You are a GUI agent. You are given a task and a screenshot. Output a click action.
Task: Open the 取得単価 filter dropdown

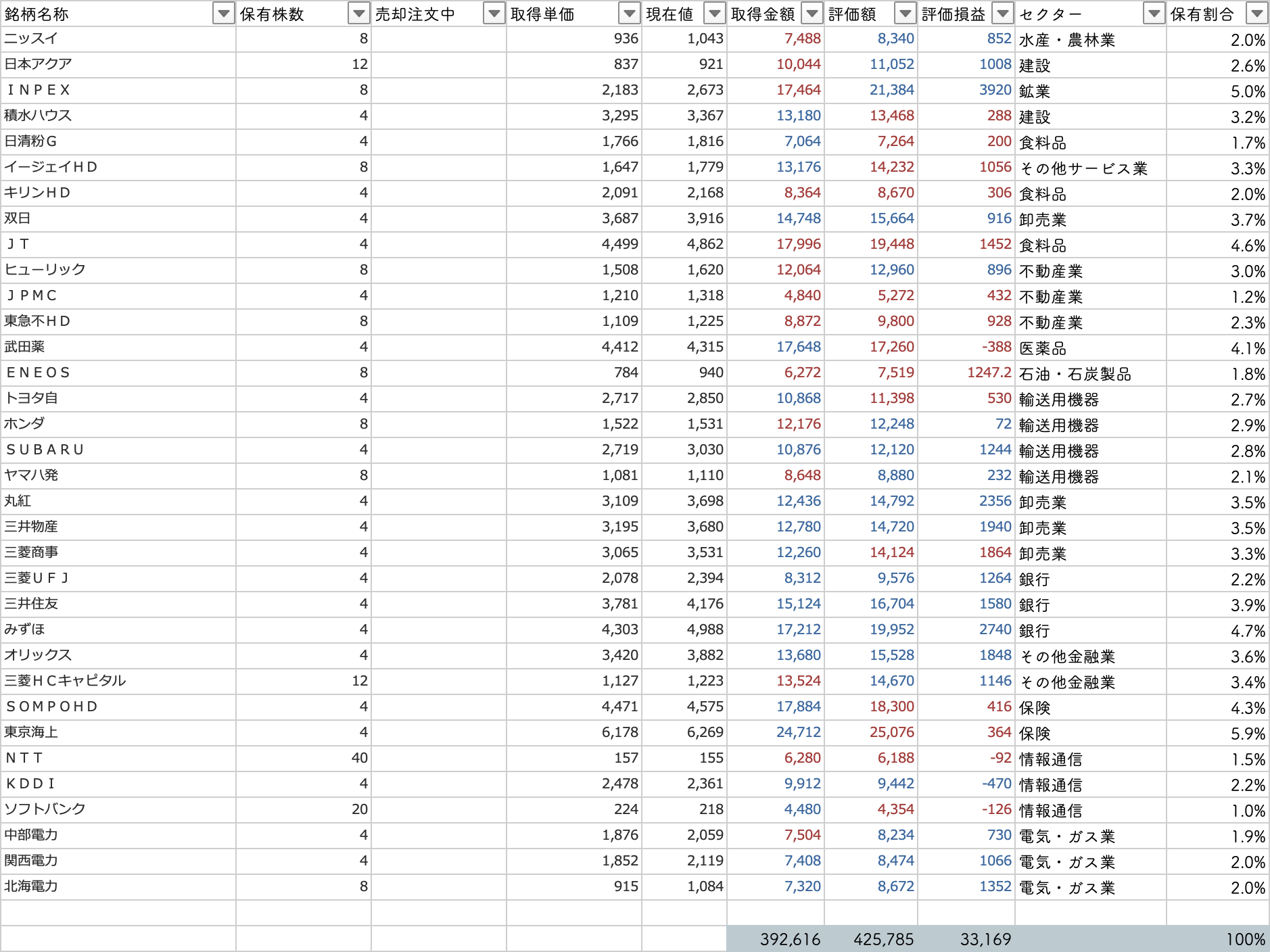click(629, 14)
